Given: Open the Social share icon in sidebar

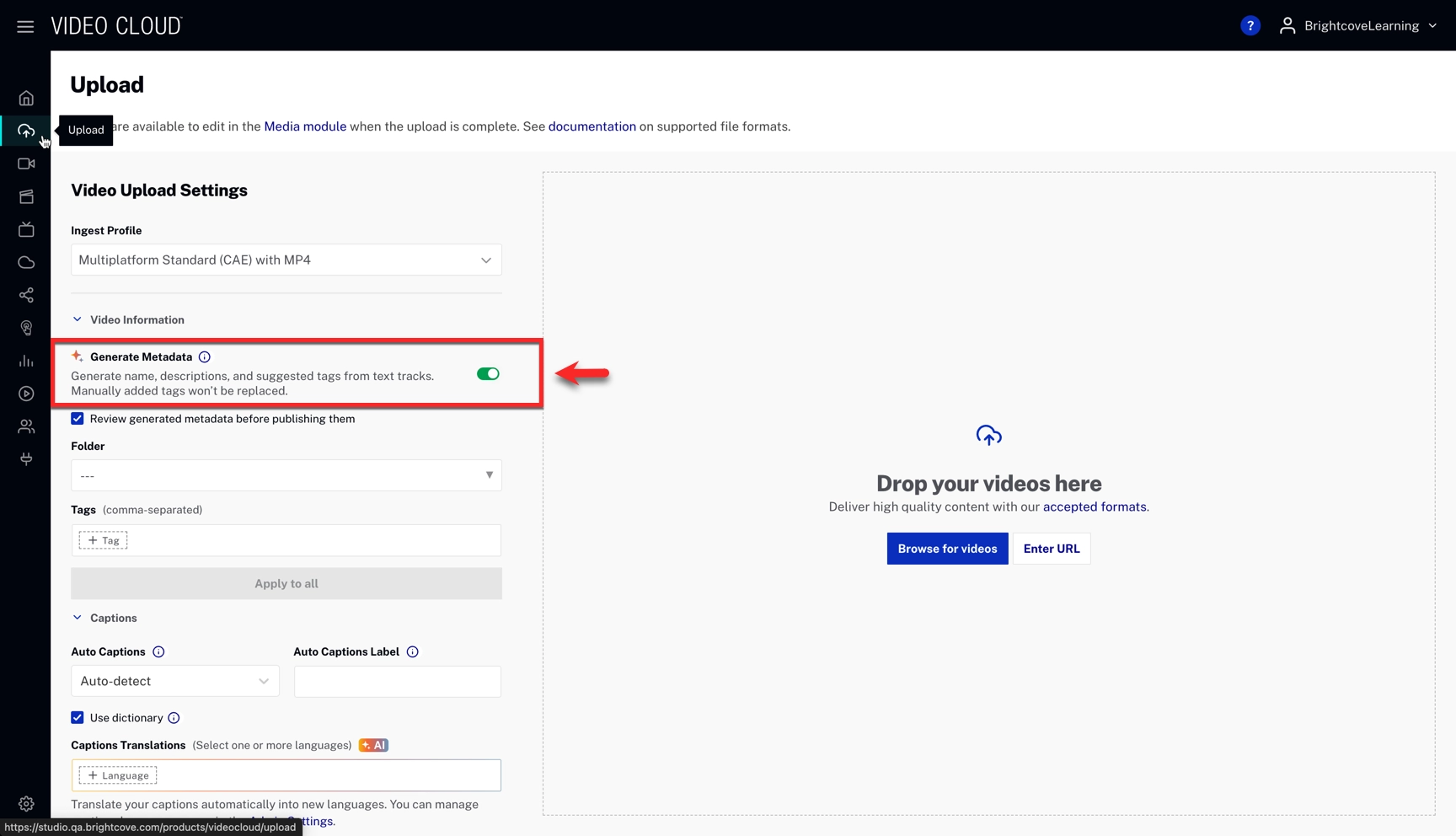Looking at the screenshot, I should pos(26,295).
